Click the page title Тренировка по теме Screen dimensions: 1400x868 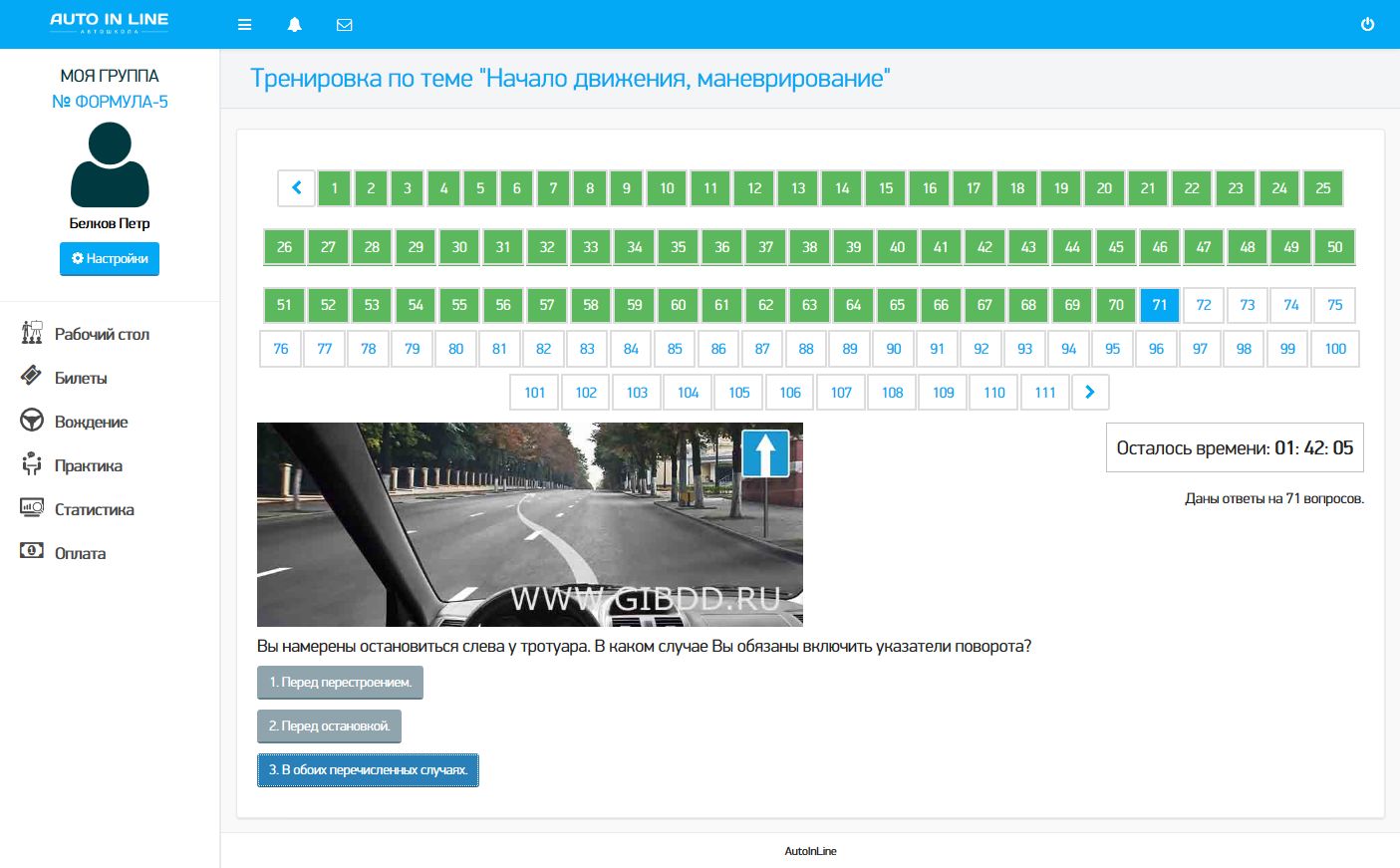point(570,79)
